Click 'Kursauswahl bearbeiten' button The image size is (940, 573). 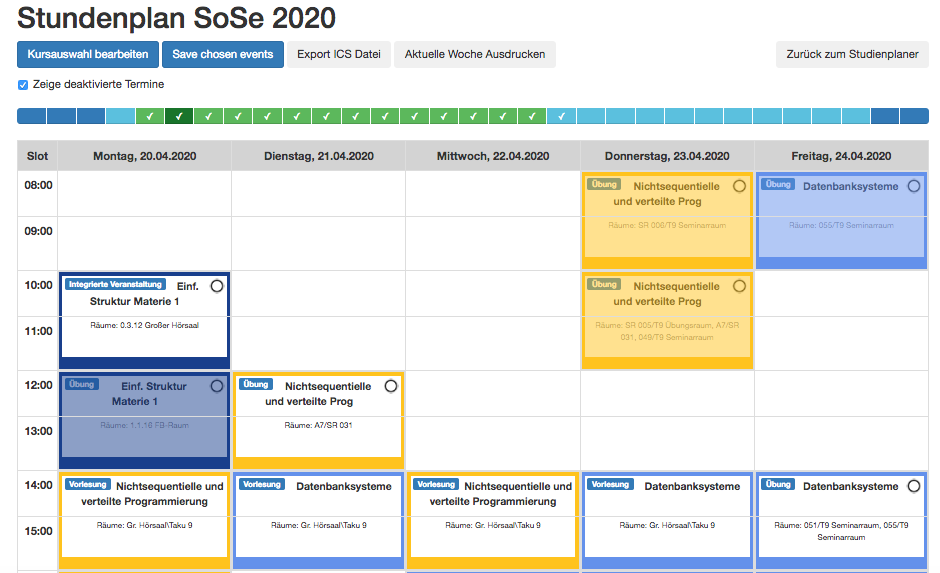tap(88, 55)
